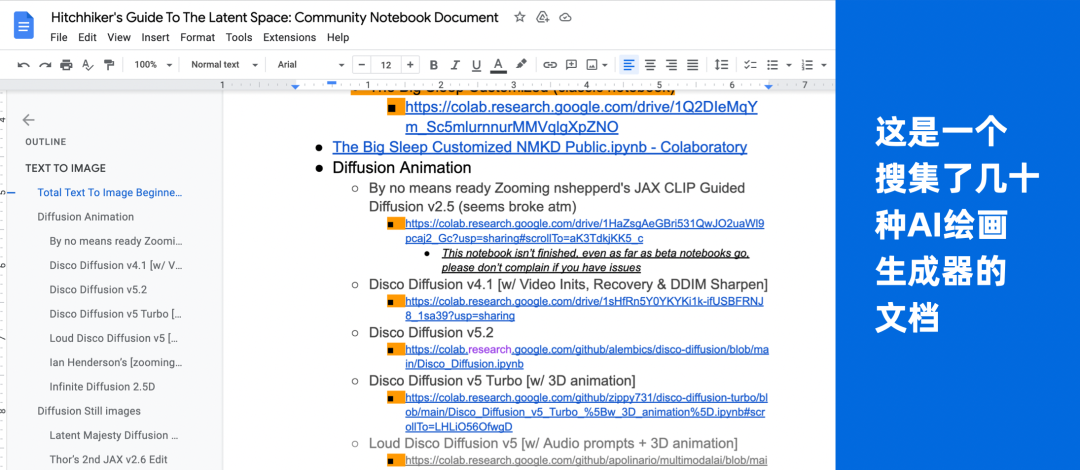Open the Edit menu
The height and width of the screenshot is (470, 1080).
[87, 37]
